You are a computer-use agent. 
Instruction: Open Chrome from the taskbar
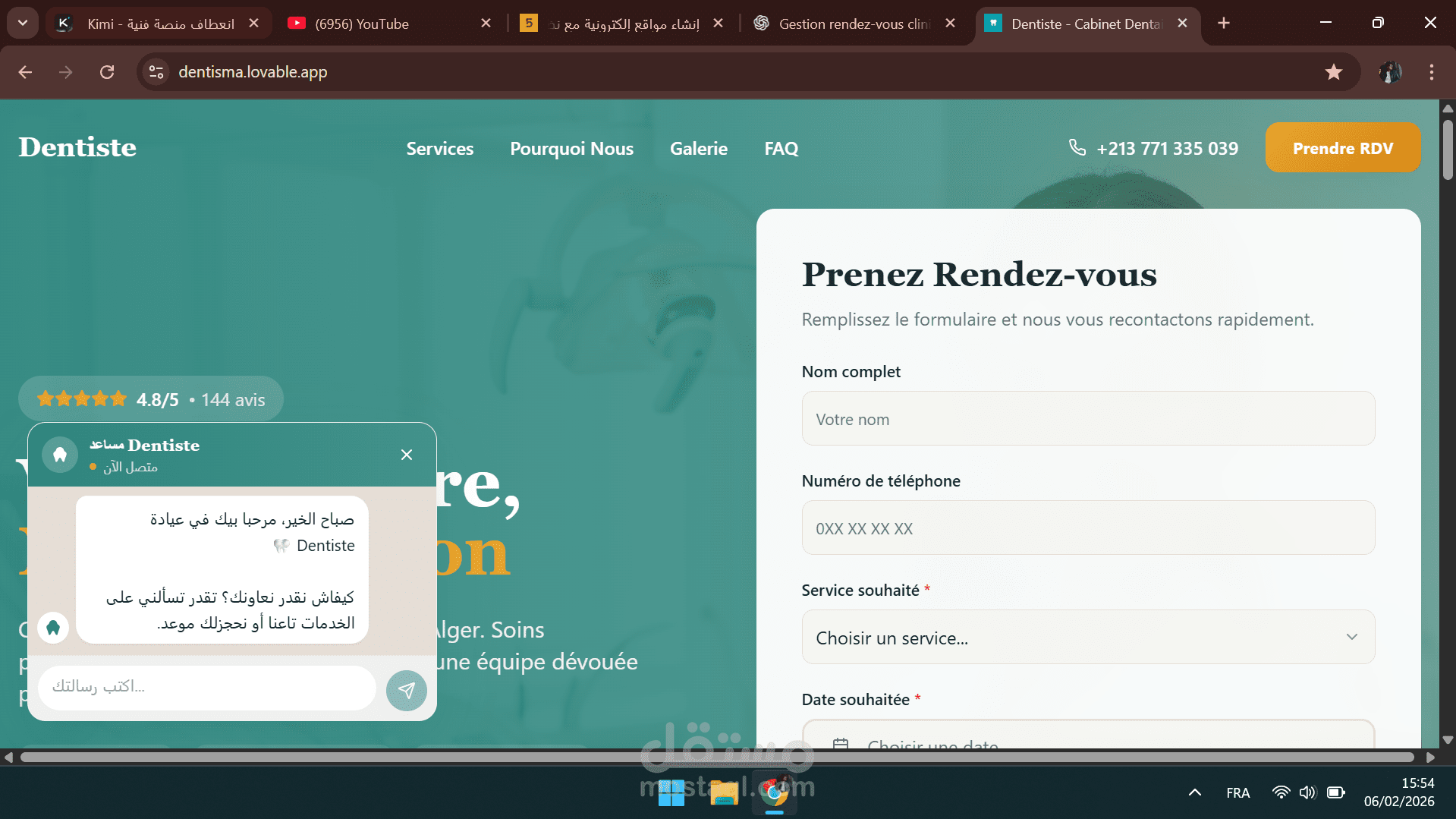[775, 792]
